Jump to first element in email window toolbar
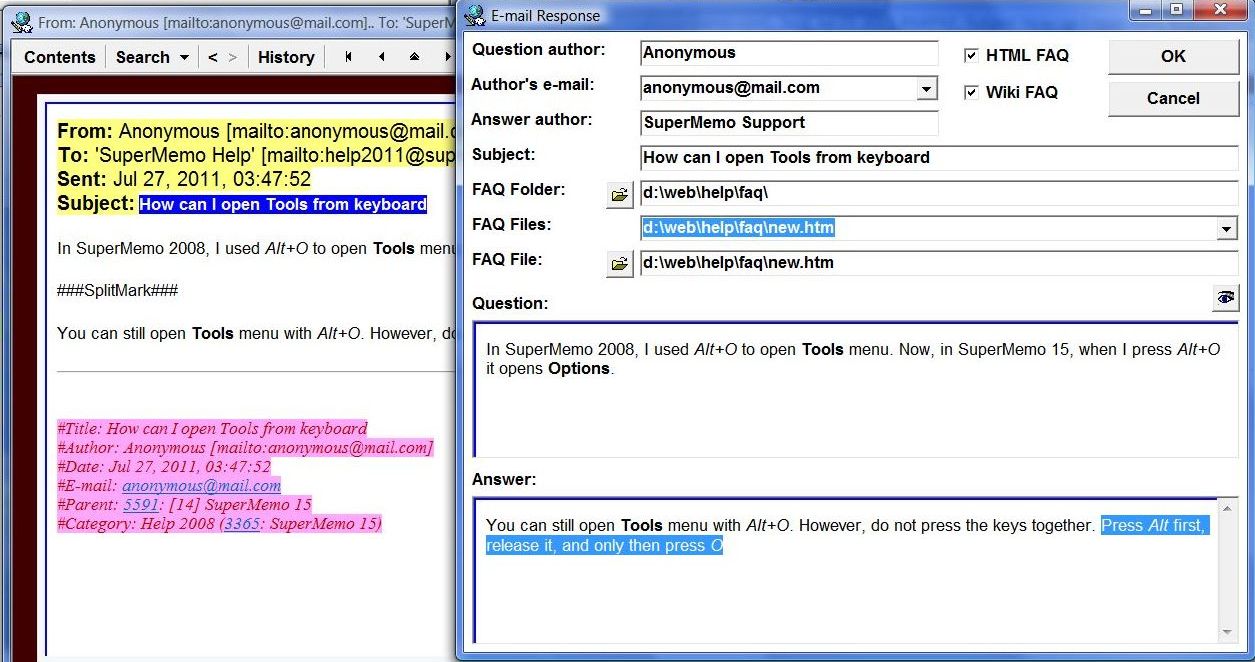Image resolution: width=1255 pixels, height=662 pixels. point(348,57)
